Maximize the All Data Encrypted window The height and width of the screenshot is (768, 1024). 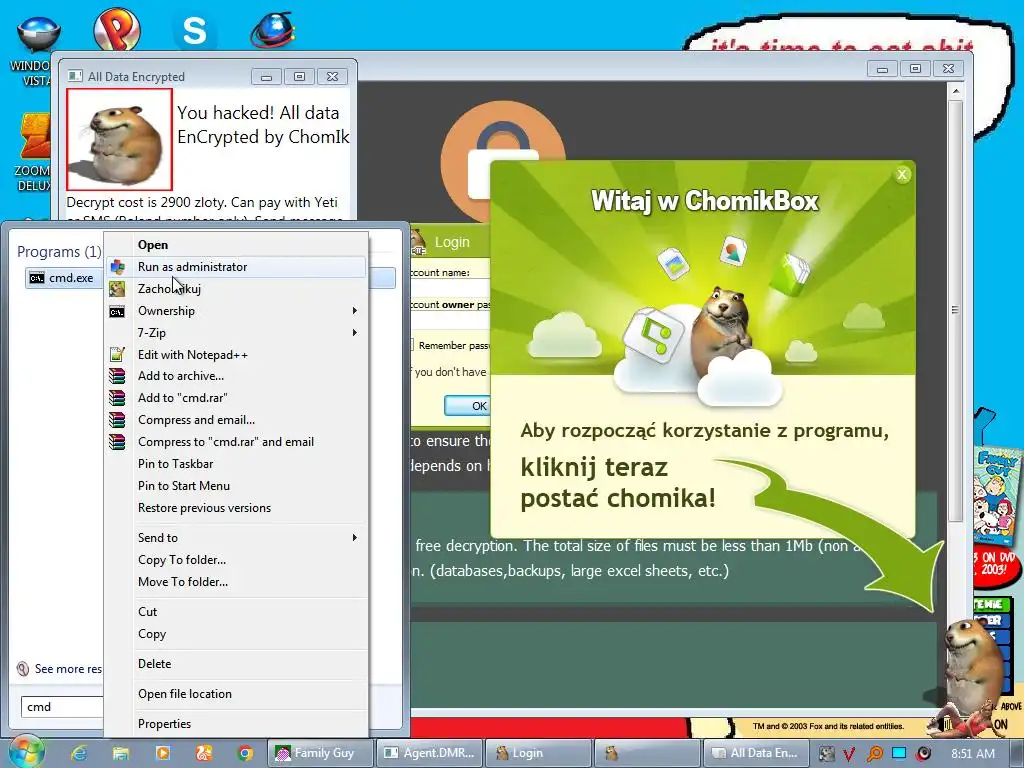click(x=299, y=76)
